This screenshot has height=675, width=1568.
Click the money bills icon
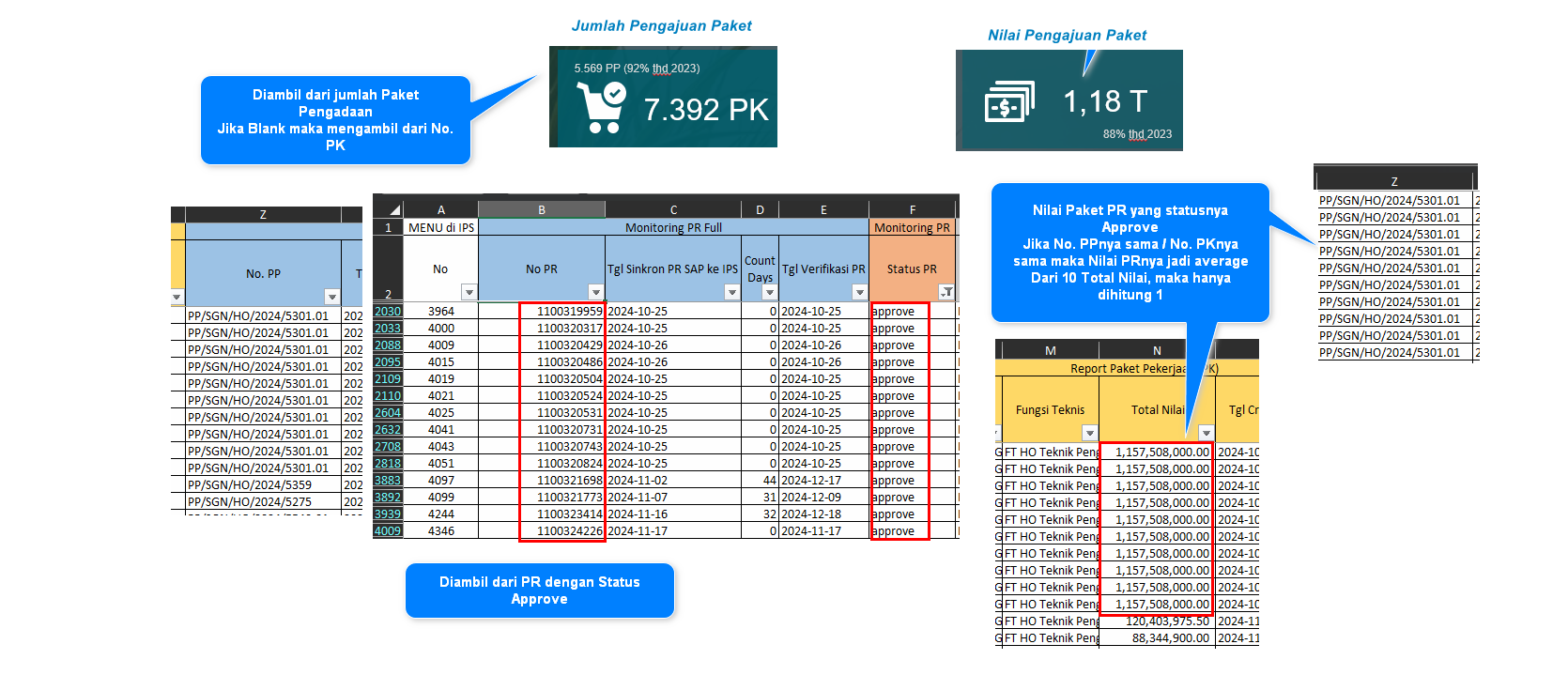[x=1009, y=102]
